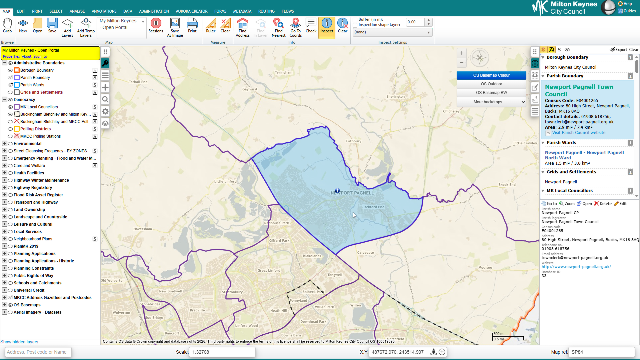Click the Save As Image picture icon
This screenshot has width=640, height=360.
[175, 27]
